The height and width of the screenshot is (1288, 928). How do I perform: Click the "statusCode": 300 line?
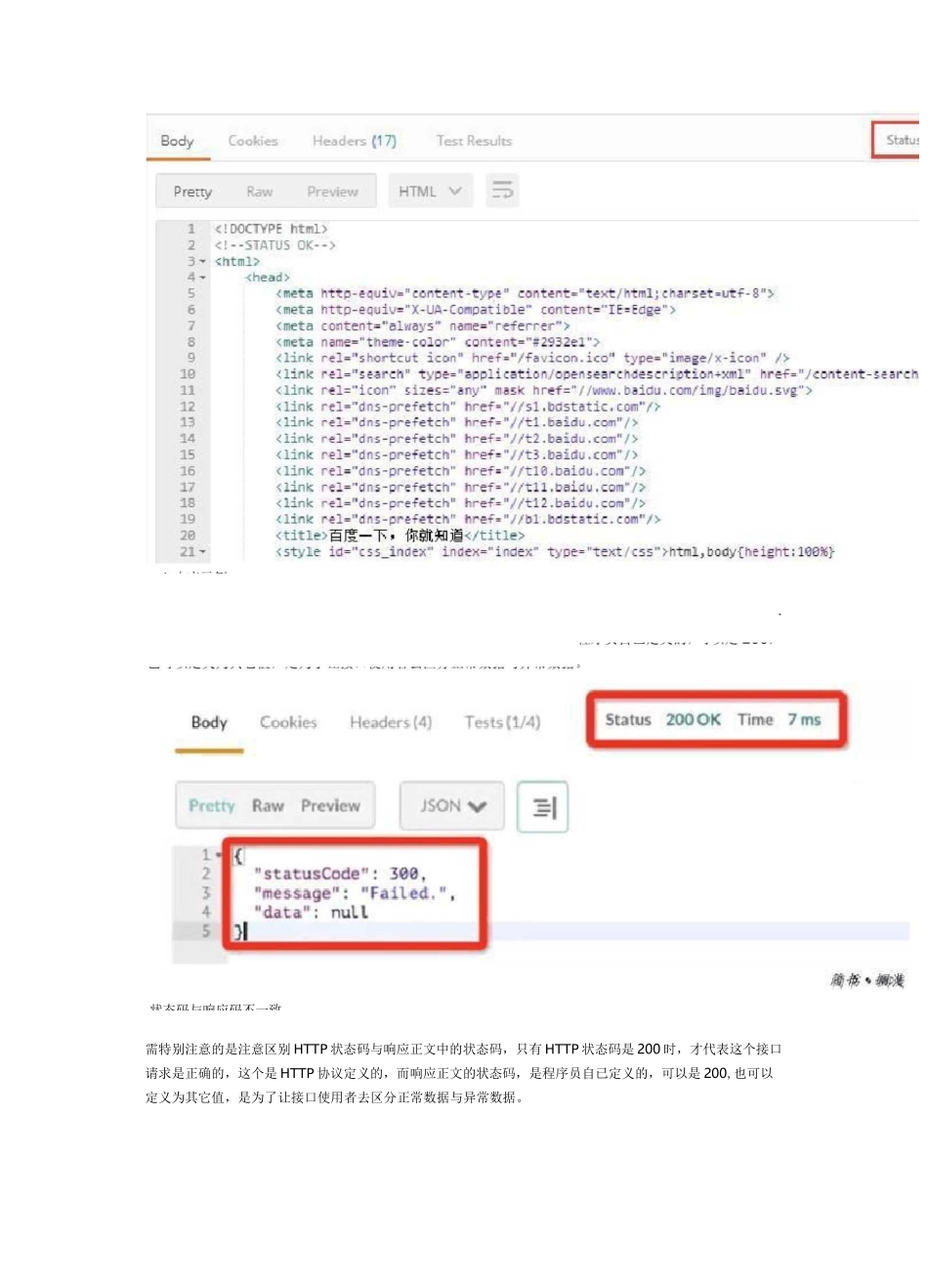340,874
